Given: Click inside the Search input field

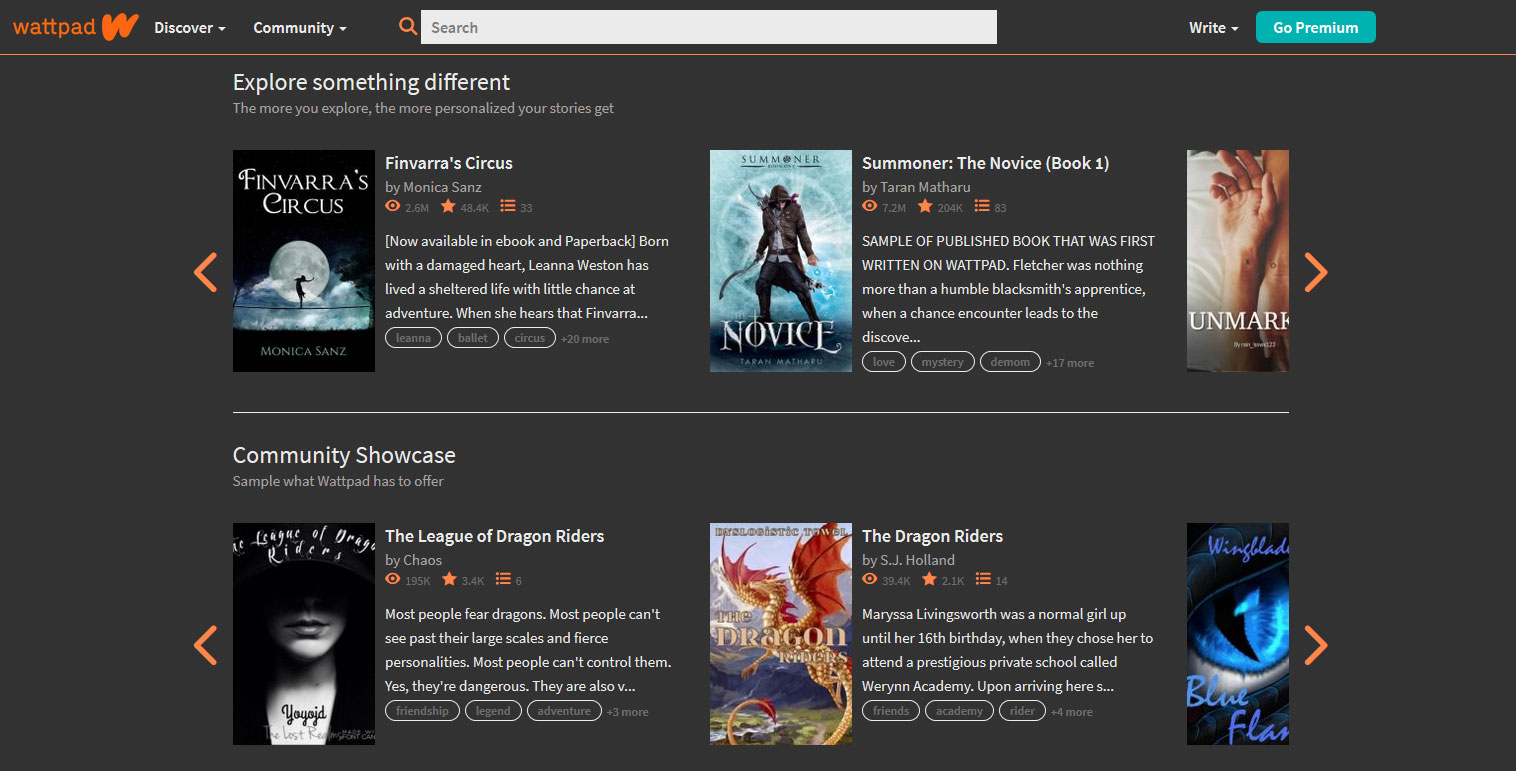Looking at the screenshot, I should tap(708, 27).
